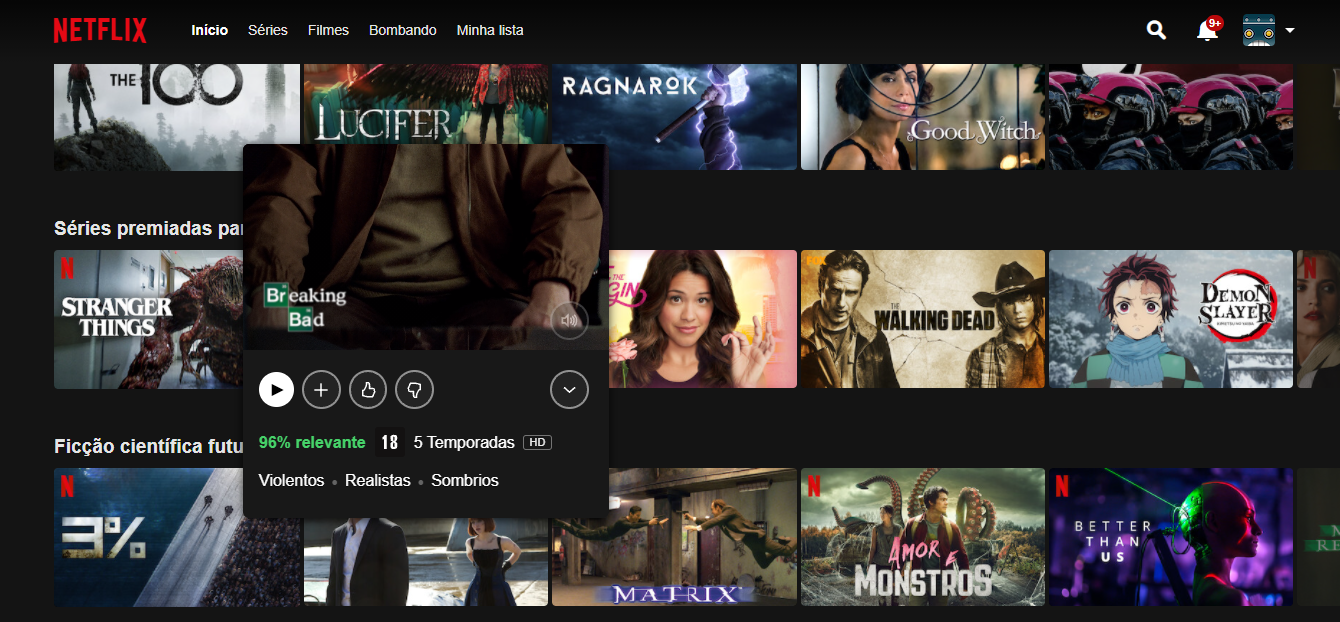Click the 96% relevante match text
This screenshot has height=622, width=1340.
(x=312, y=442)
